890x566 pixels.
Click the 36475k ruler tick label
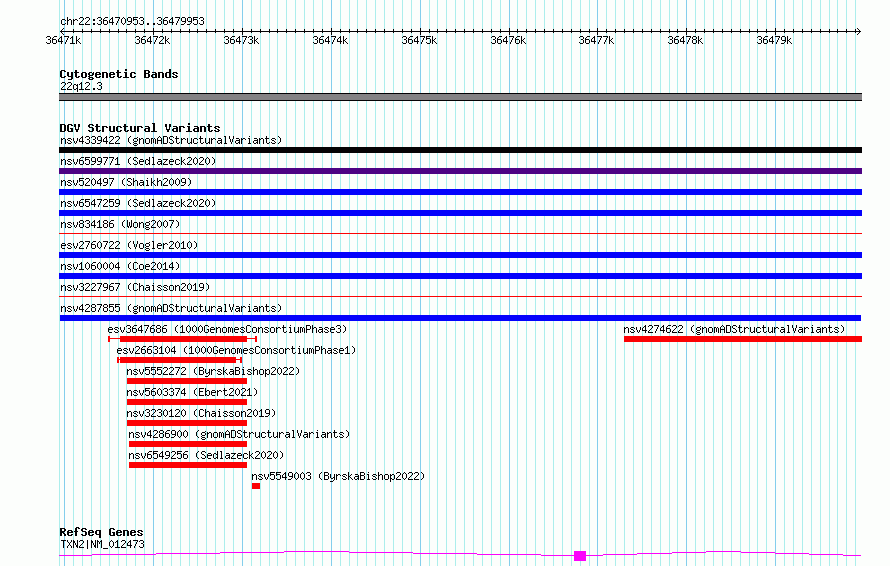click(419, 40)
